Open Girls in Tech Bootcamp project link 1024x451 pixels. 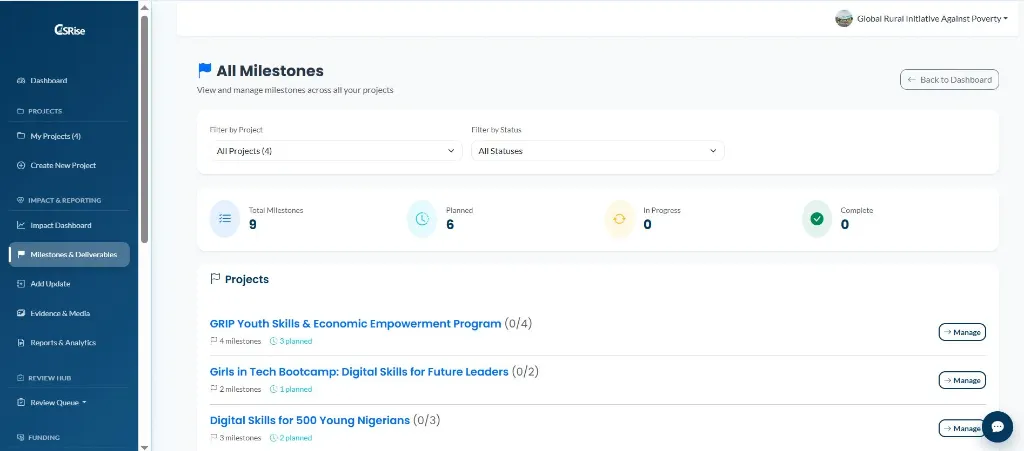click(359, 372)
